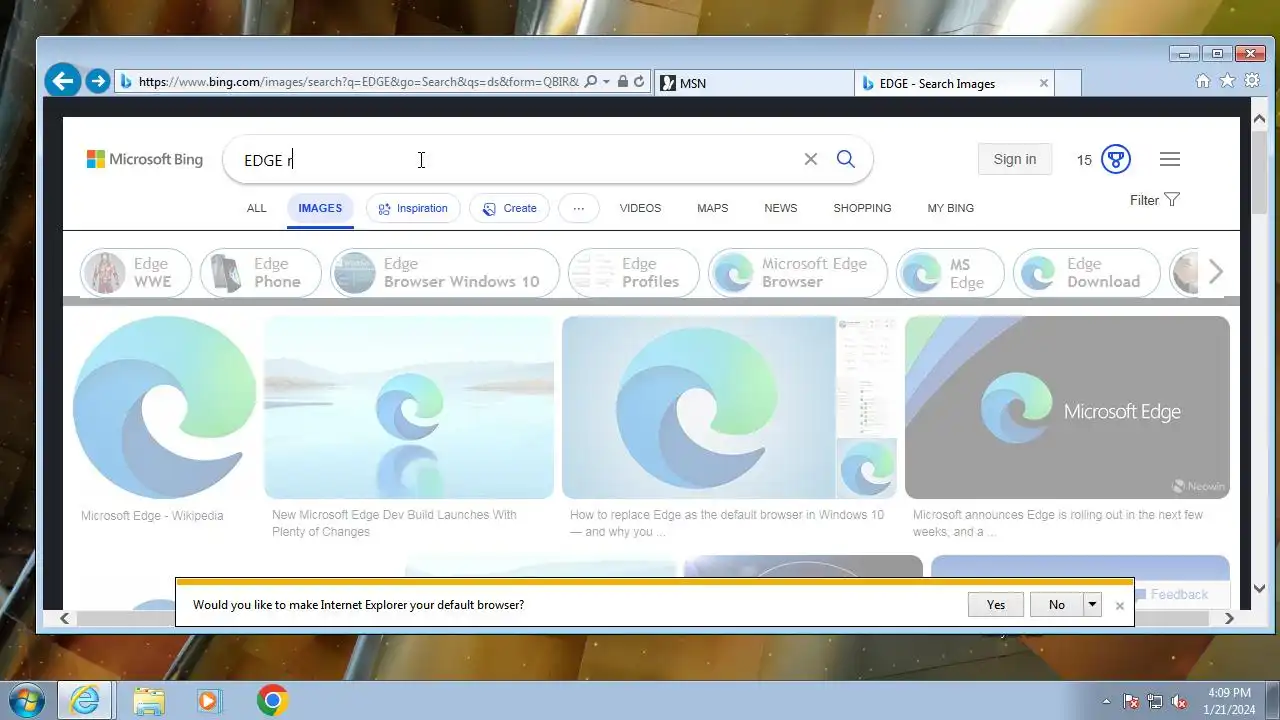Select the Edge Phone suggestion chip
Viewport: 1280px width, 720px height.
click(x=261, y=273)
